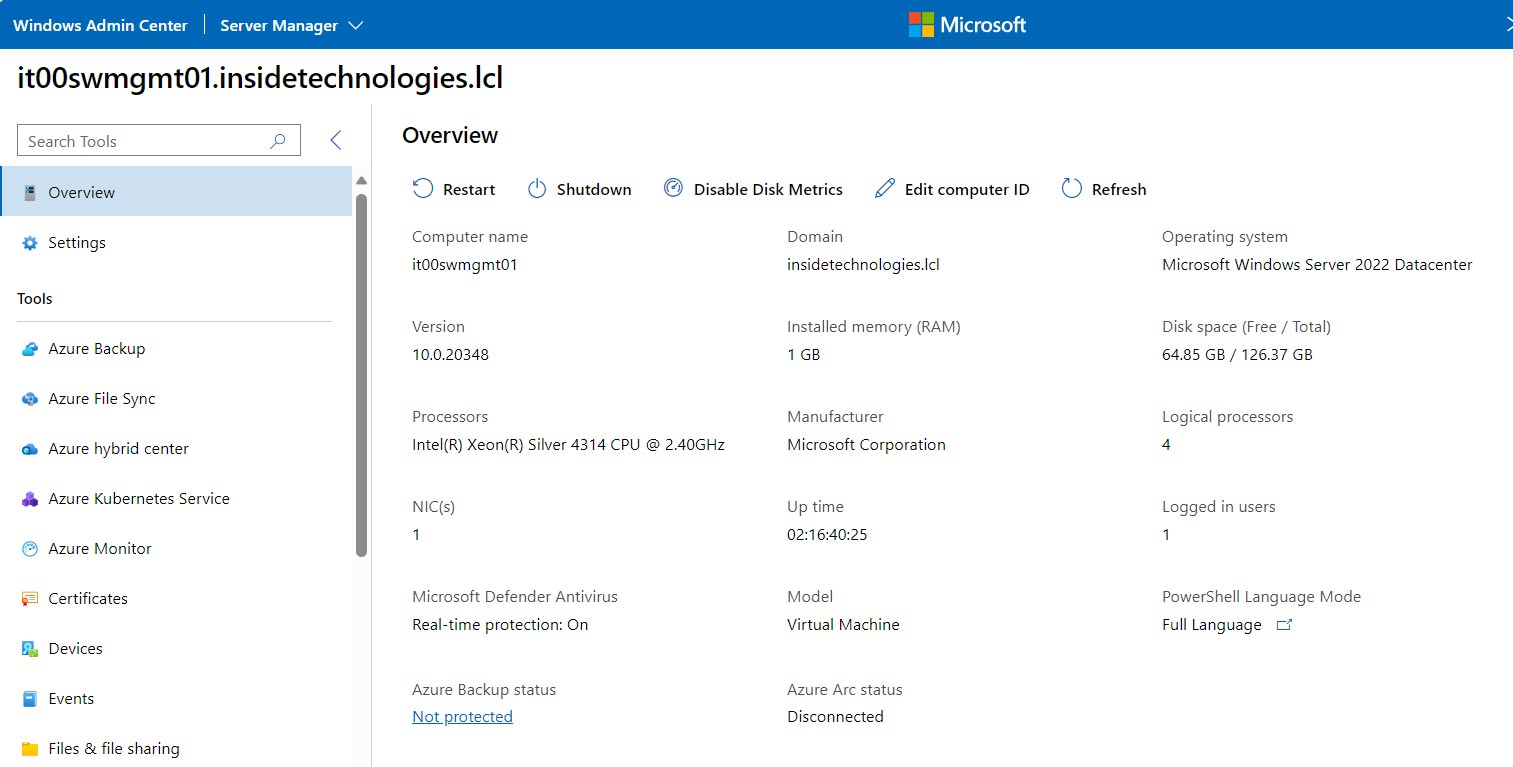Select the Computer name value it00swmgmt01
The height and width of the screenshot is (767, 1513).
click(x=464, y=265)
